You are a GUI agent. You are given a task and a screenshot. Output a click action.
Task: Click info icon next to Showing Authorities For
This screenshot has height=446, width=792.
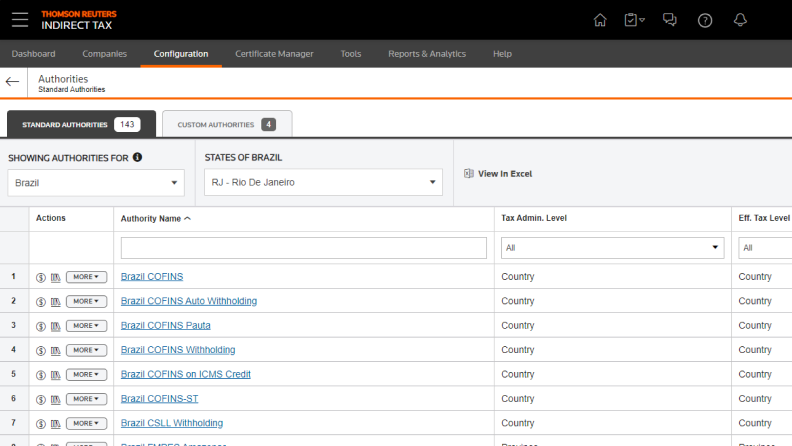[x=137, y=157]
